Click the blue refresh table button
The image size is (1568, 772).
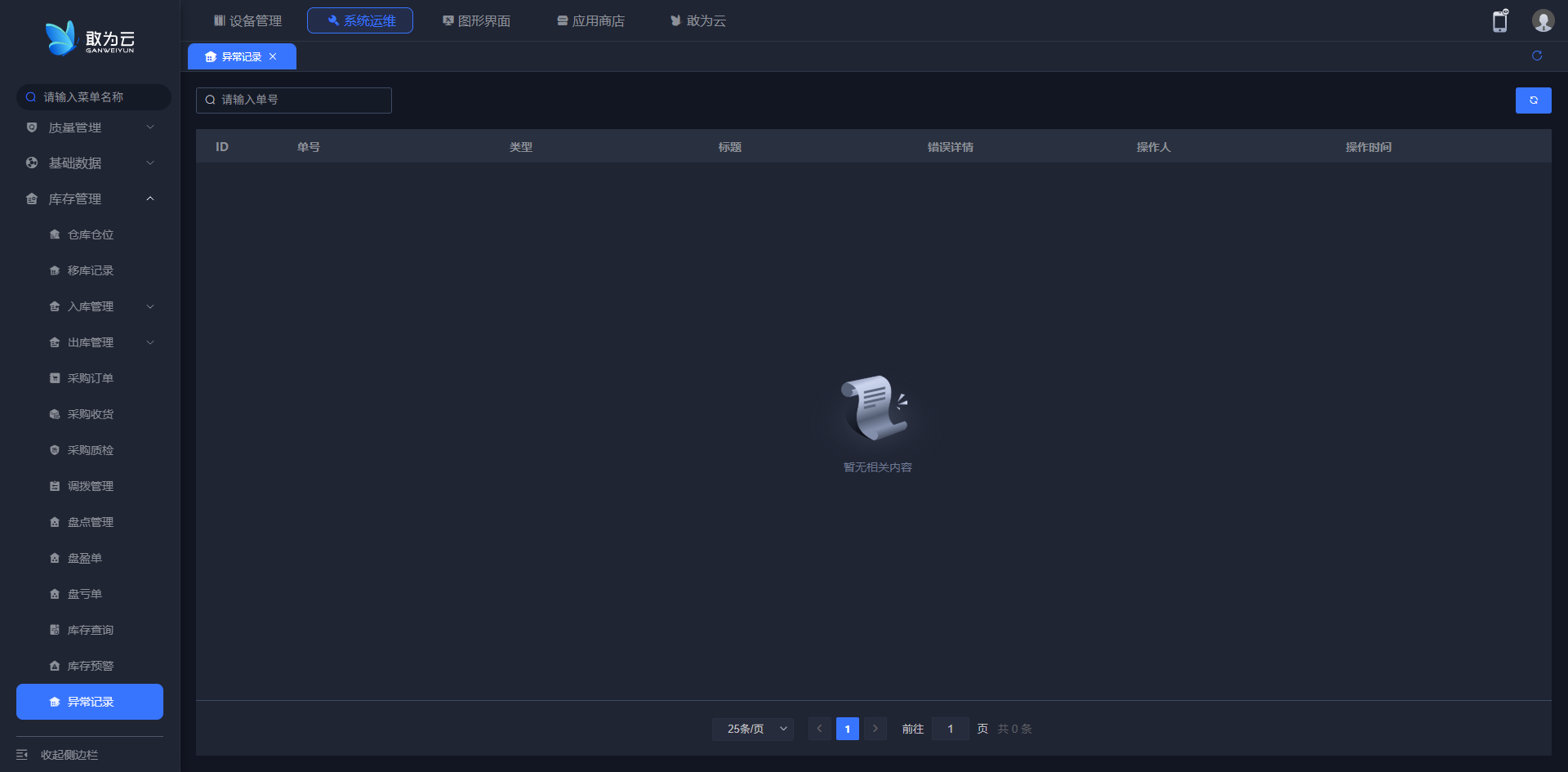1534,100
